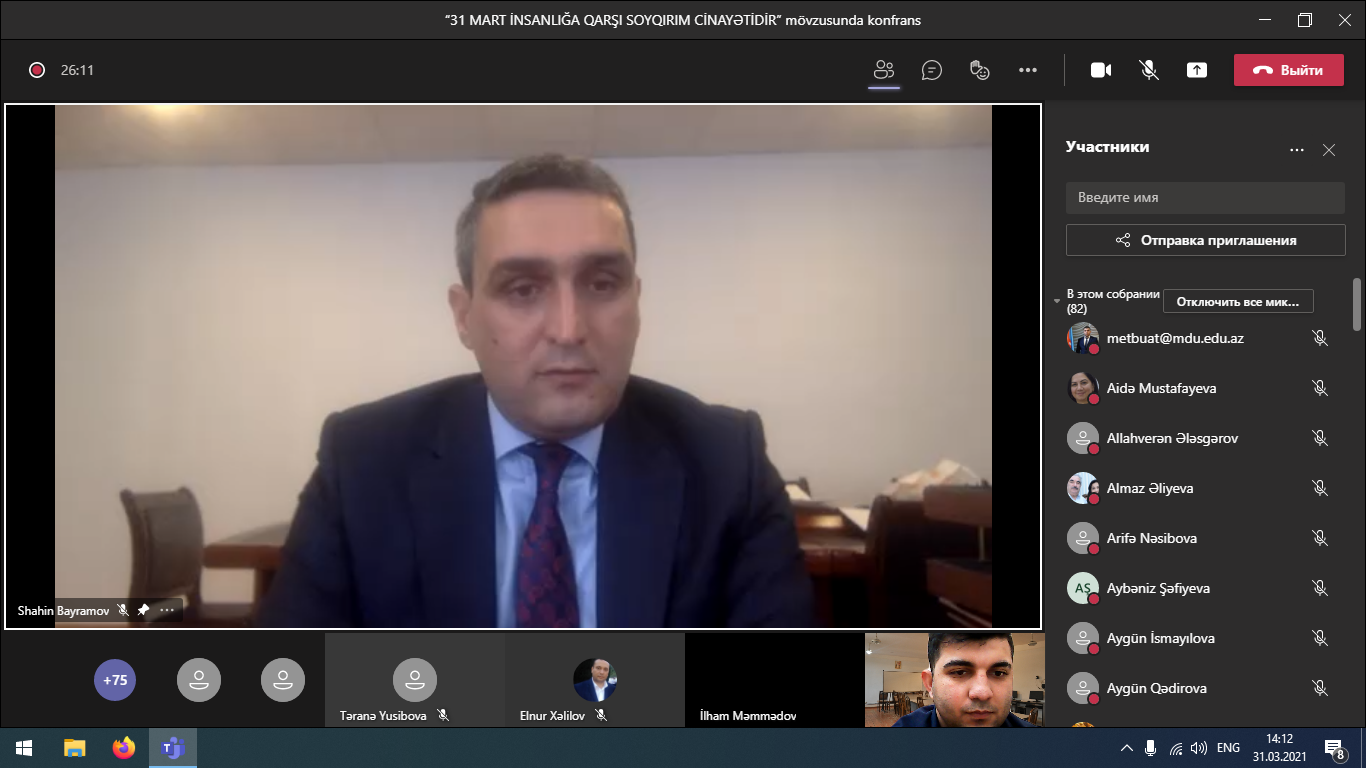Click the Выйти leave button
The image size is (1366, 768).
coord(1288,70)
